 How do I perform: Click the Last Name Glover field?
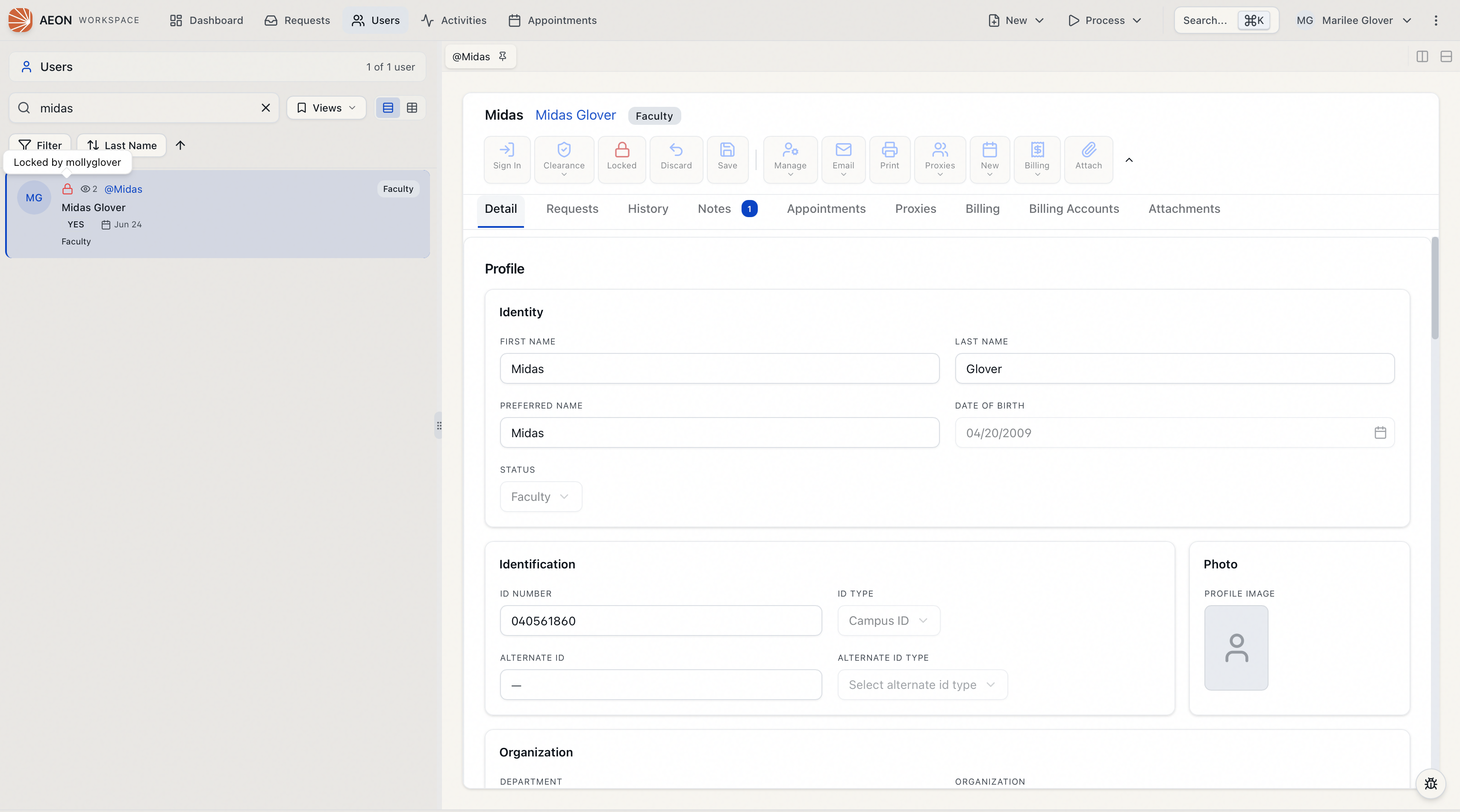click(x=1174, y=368)
